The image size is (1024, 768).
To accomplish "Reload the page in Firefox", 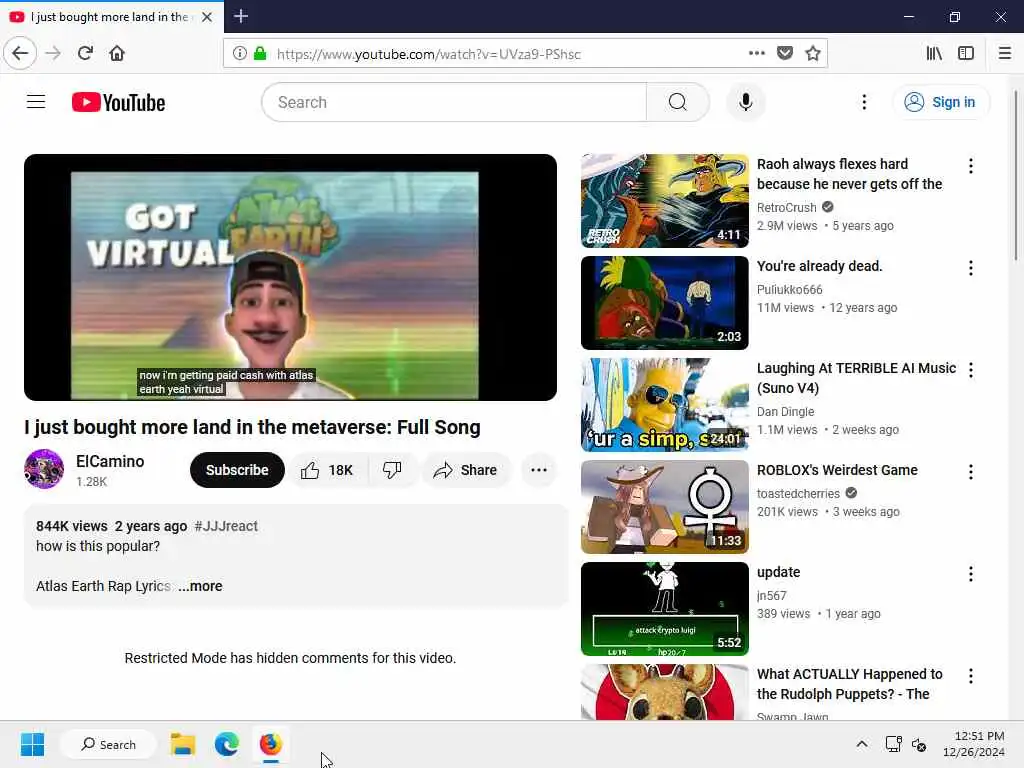I will (x=85, y=53).
